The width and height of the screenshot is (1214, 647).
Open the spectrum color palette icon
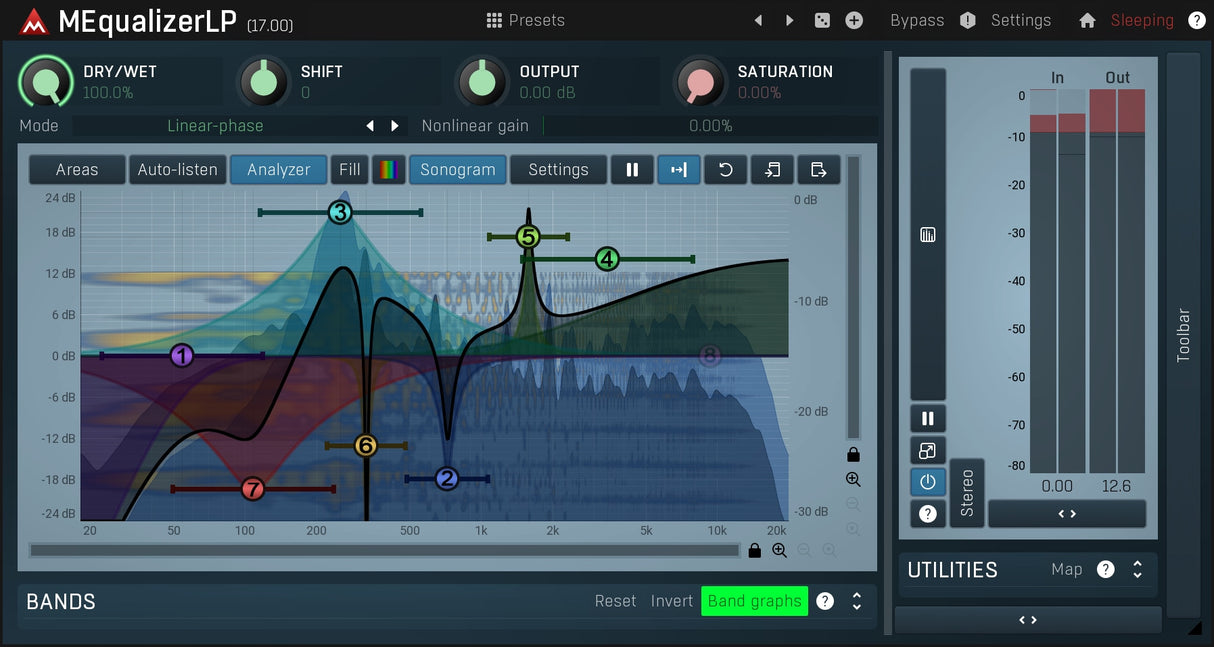388,170
